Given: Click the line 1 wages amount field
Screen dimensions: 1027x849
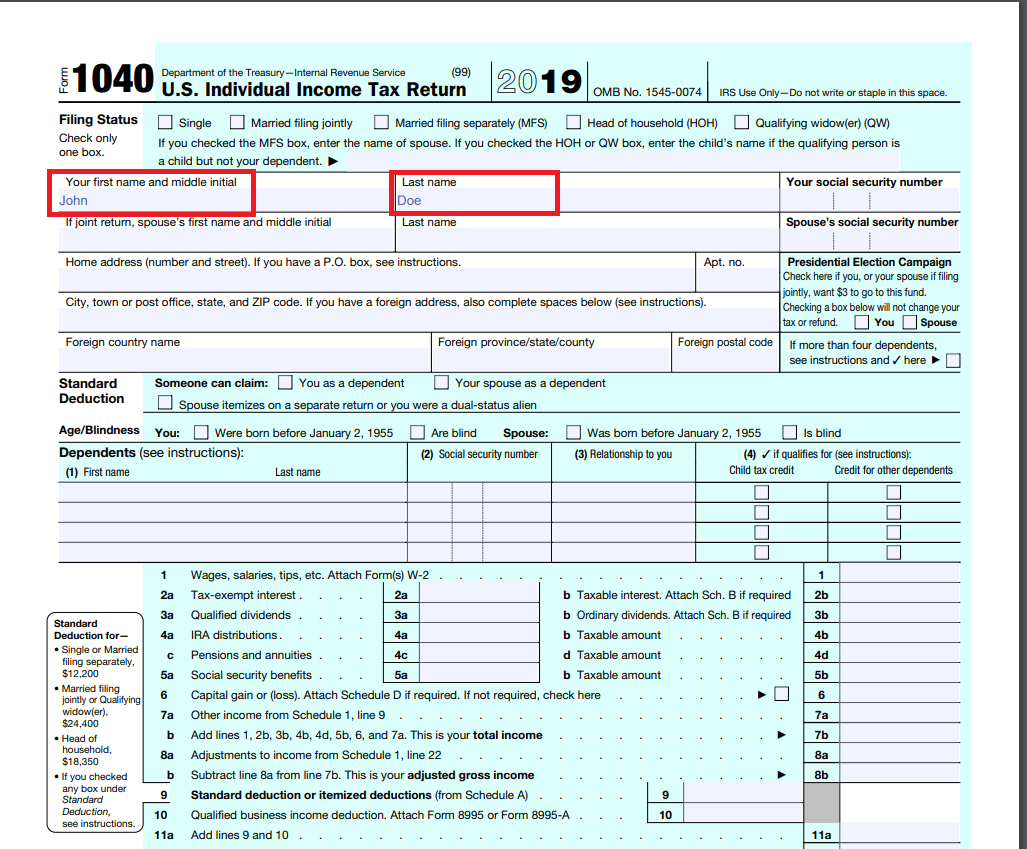Looking at the screenshot, I should [x=899, y=575].
